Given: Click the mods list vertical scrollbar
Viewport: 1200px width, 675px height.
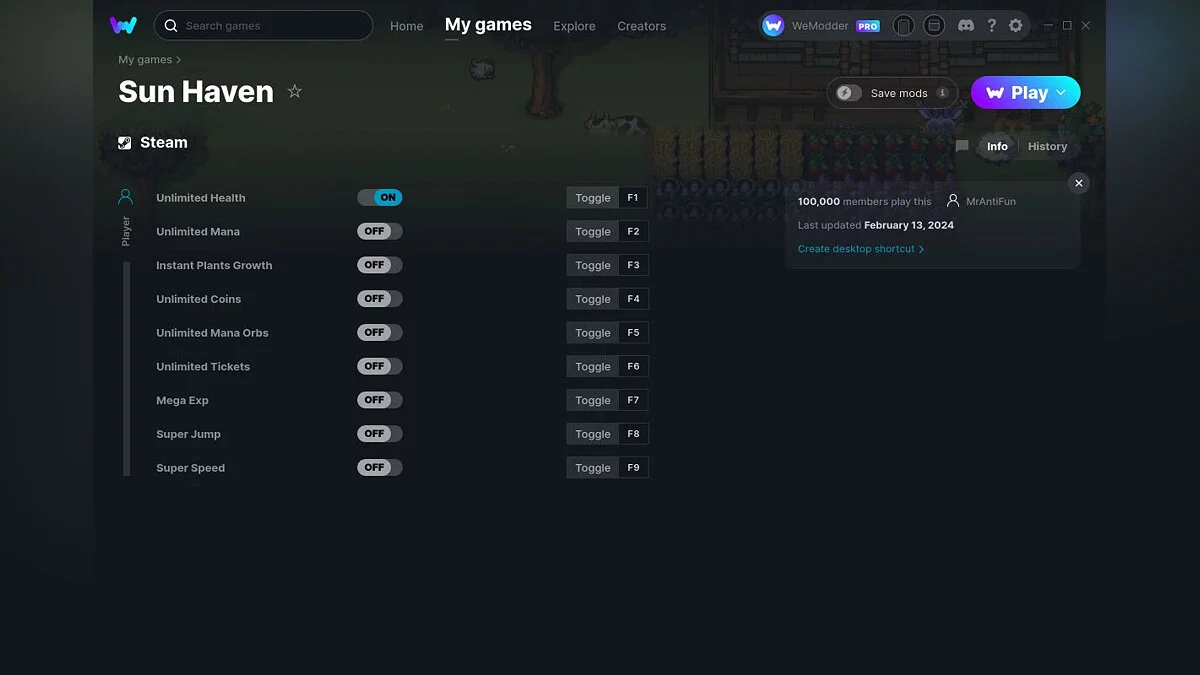Looking at the screenshot, I should (127, 368).
